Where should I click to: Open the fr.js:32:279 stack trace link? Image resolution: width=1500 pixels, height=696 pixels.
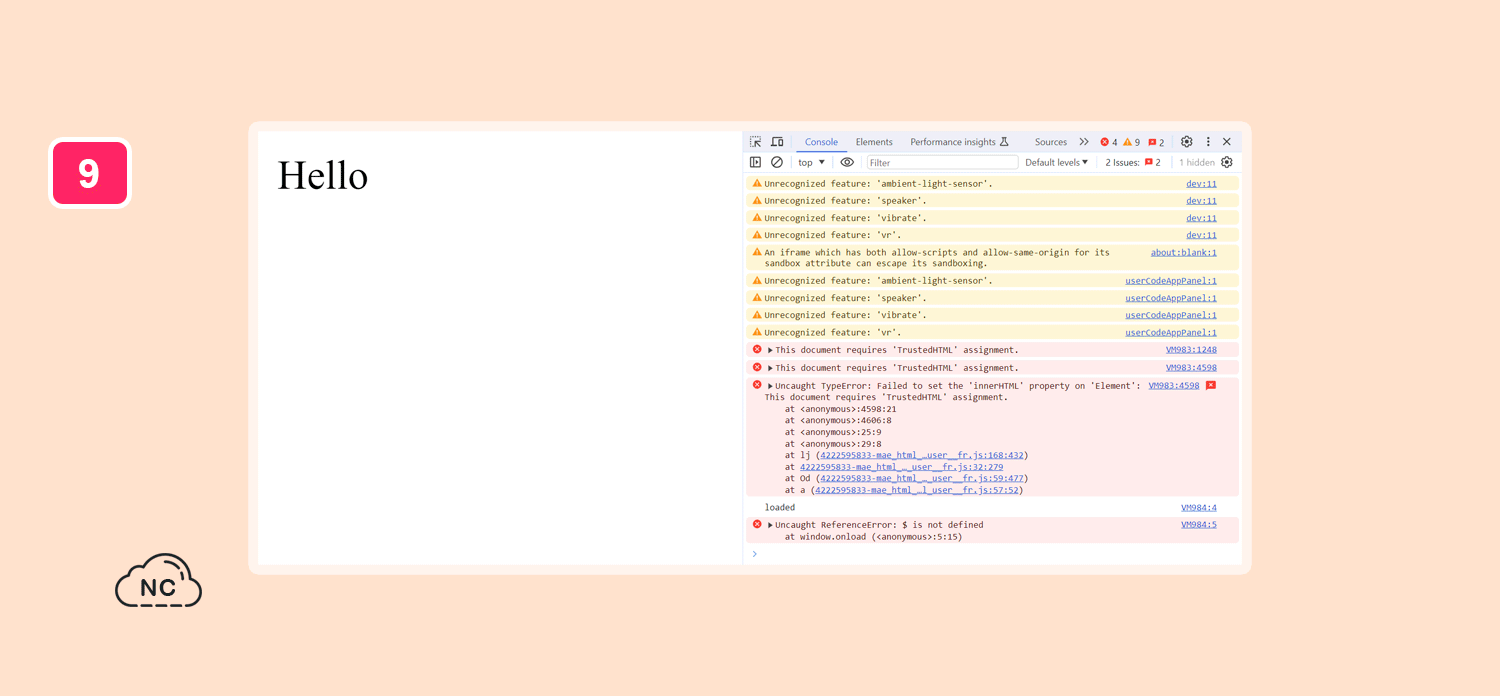pyautogui.click(x=902, y=467)
